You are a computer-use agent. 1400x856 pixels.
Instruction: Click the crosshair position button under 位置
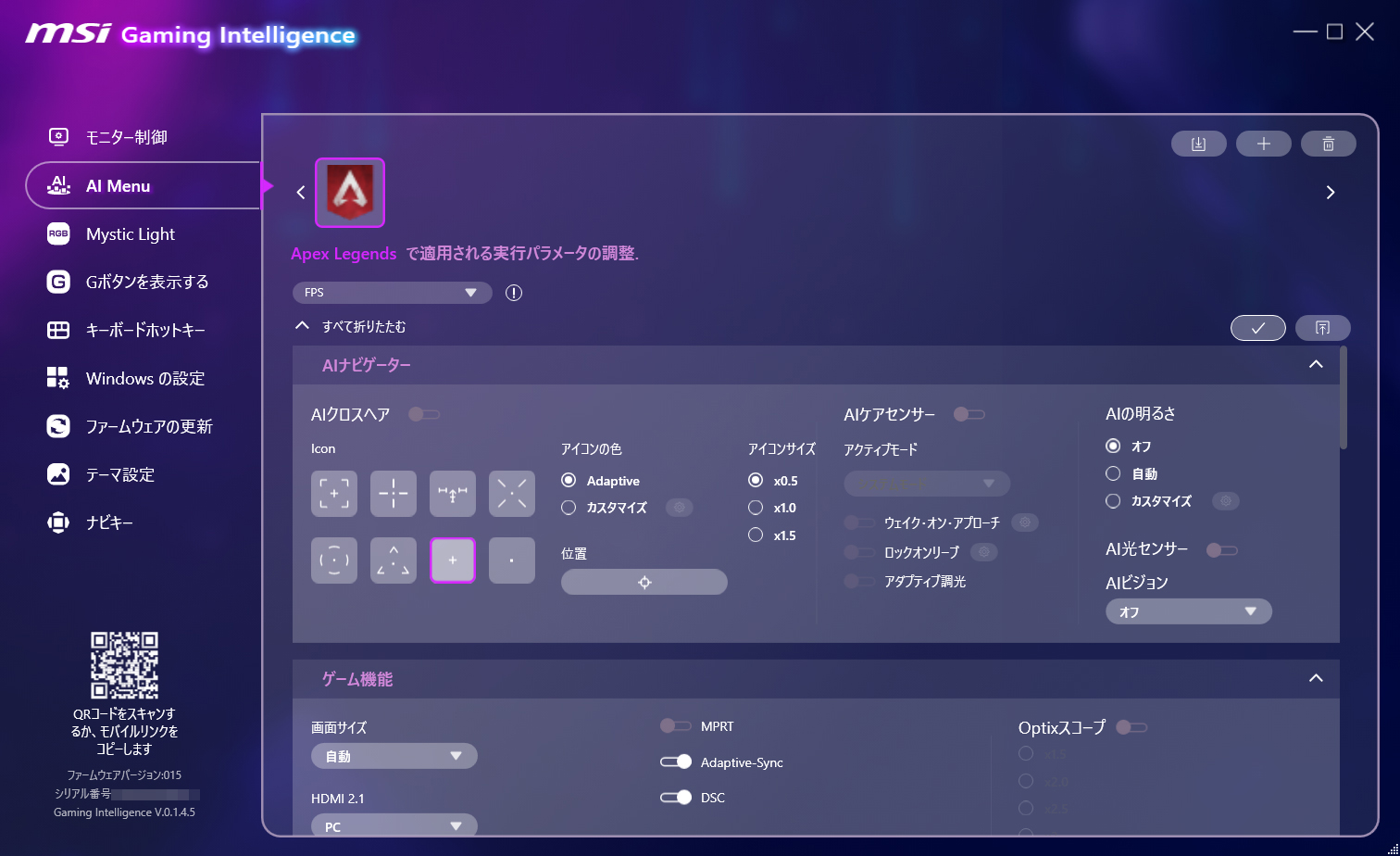(x=644, y=582)
